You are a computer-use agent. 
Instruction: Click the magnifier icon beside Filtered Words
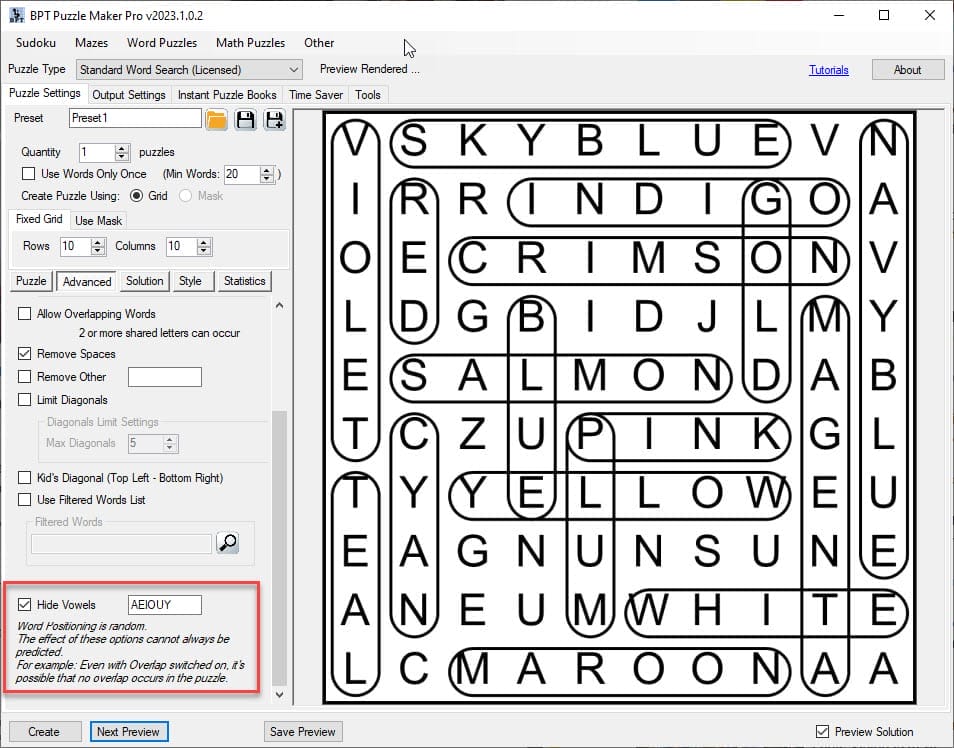228,543
